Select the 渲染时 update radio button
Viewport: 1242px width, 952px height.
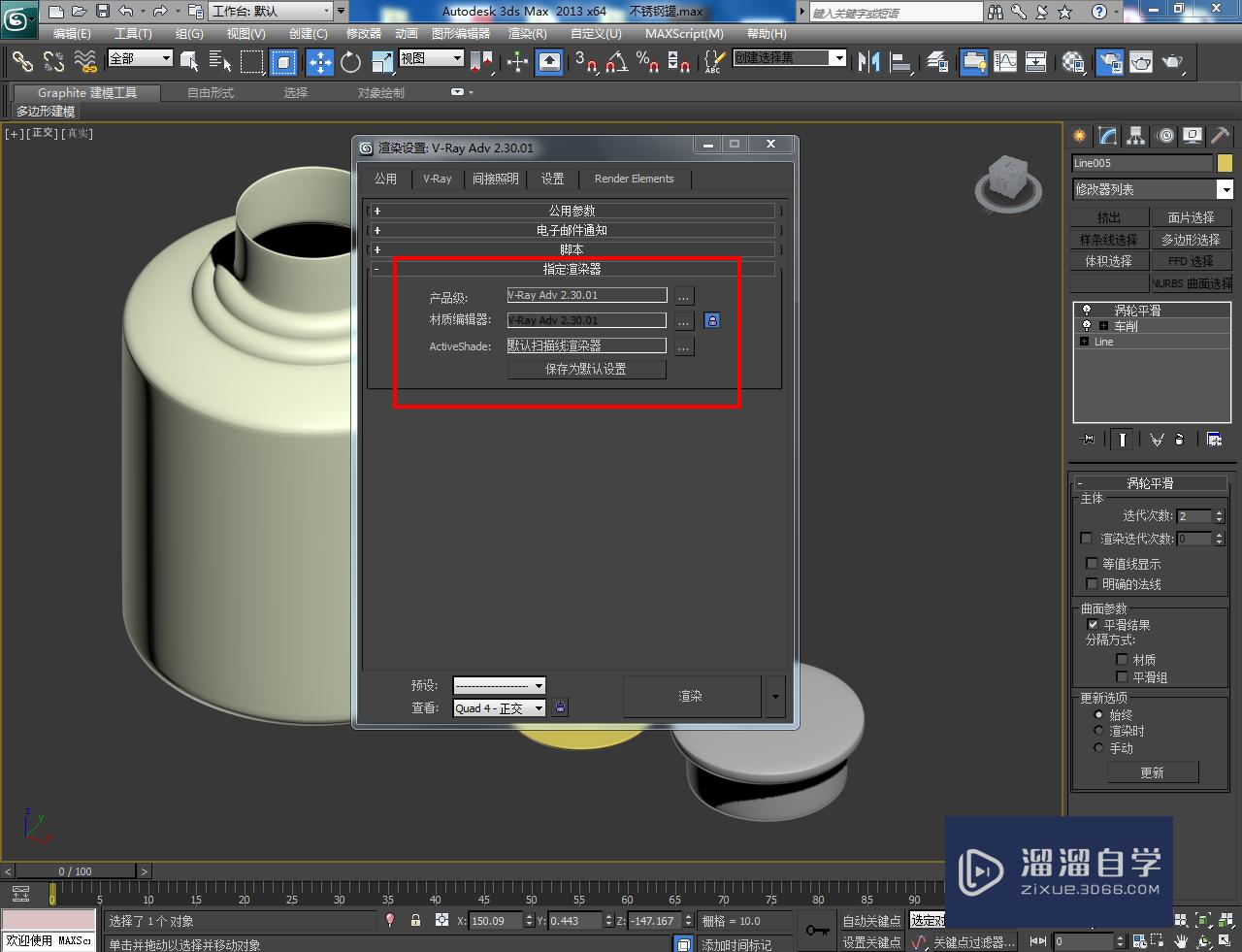1098,731
